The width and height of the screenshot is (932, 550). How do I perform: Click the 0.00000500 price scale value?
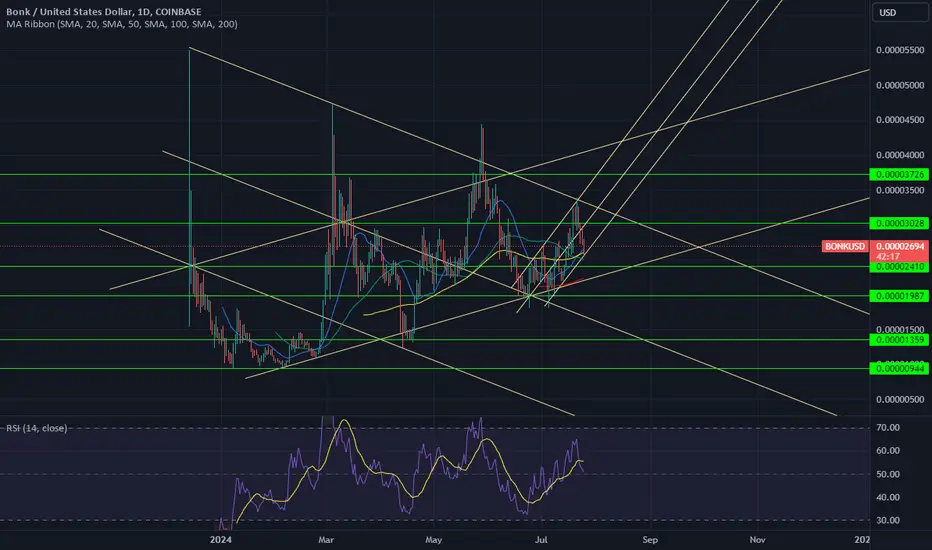tap(900, 400)
